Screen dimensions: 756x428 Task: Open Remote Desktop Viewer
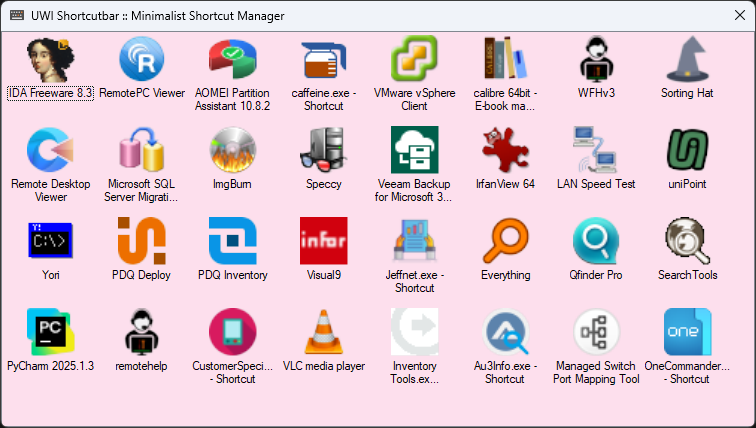pos(51,150)
